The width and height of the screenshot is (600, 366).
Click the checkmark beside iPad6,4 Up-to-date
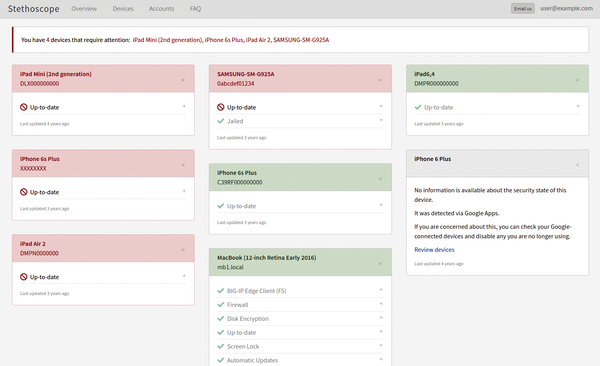[418, 107]
